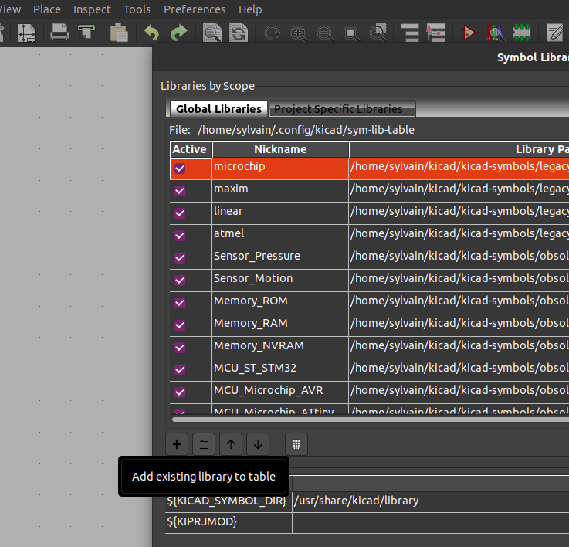Viewport: 569px width, 547px height.
Task: Open the hierarchy navigator icon
Action: 410,33
